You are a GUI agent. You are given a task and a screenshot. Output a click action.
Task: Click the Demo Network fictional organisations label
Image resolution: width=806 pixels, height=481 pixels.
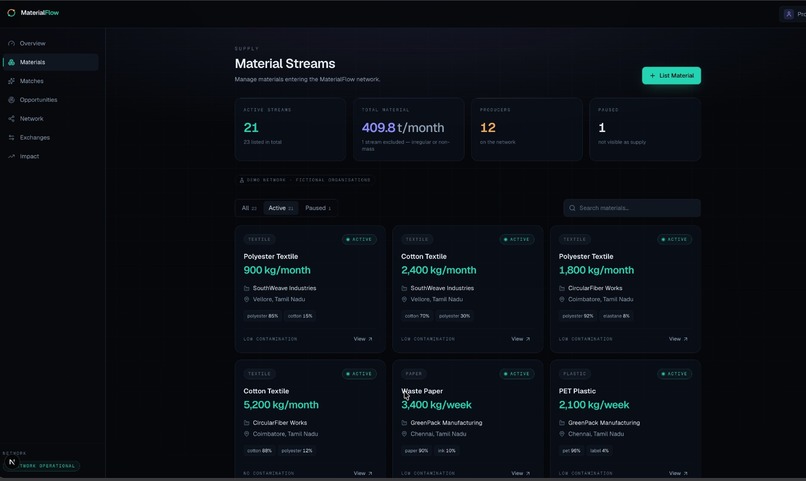pyautogui.click(x=305, y=180)
